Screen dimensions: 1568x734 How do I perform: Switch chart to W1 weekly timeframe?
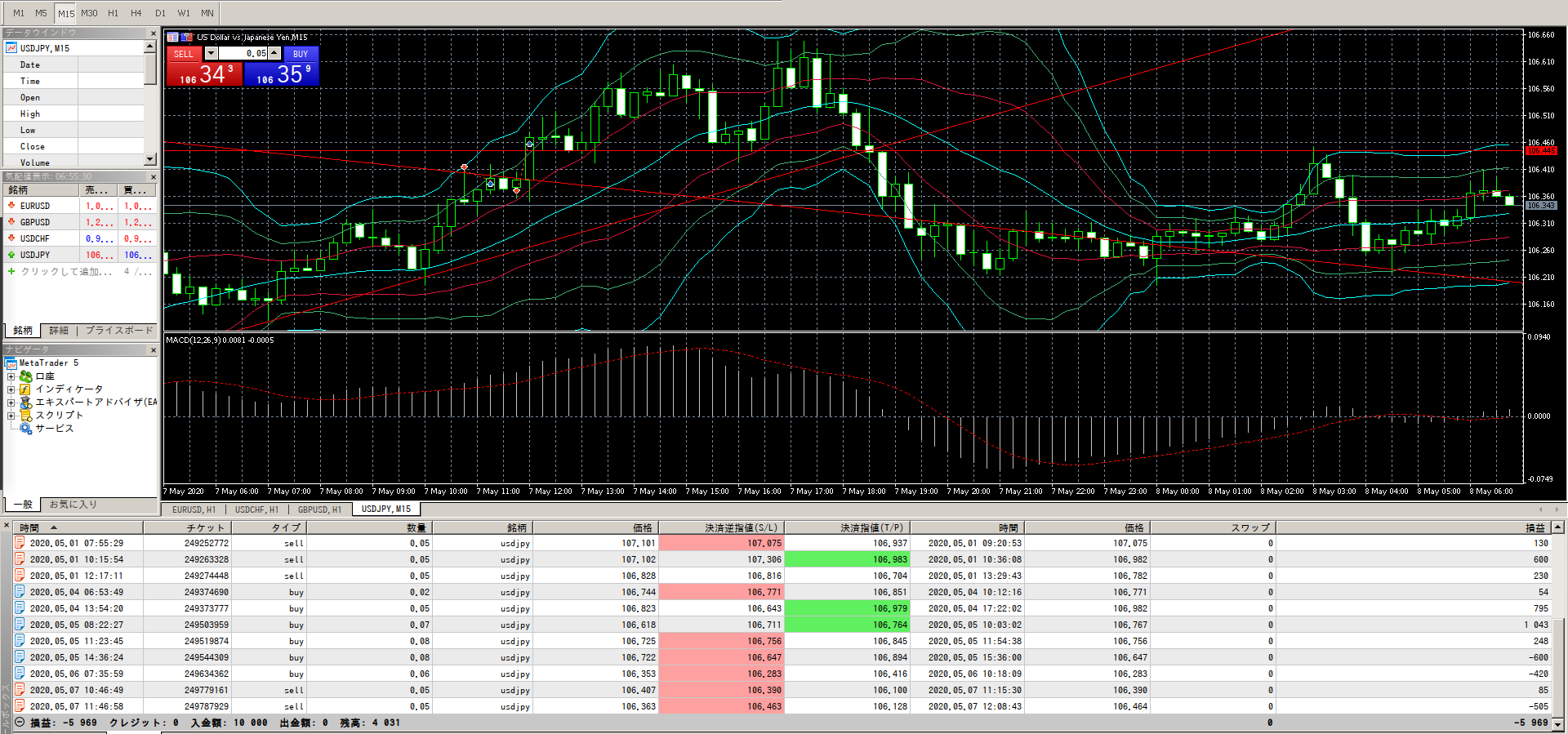click(x=184, y=13)
